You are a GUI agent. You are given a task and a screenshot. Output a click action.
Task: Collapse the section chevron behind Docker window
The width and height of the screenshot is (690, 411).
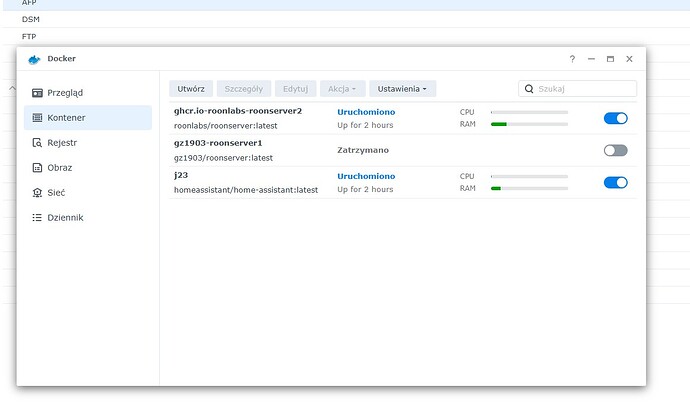12,88
